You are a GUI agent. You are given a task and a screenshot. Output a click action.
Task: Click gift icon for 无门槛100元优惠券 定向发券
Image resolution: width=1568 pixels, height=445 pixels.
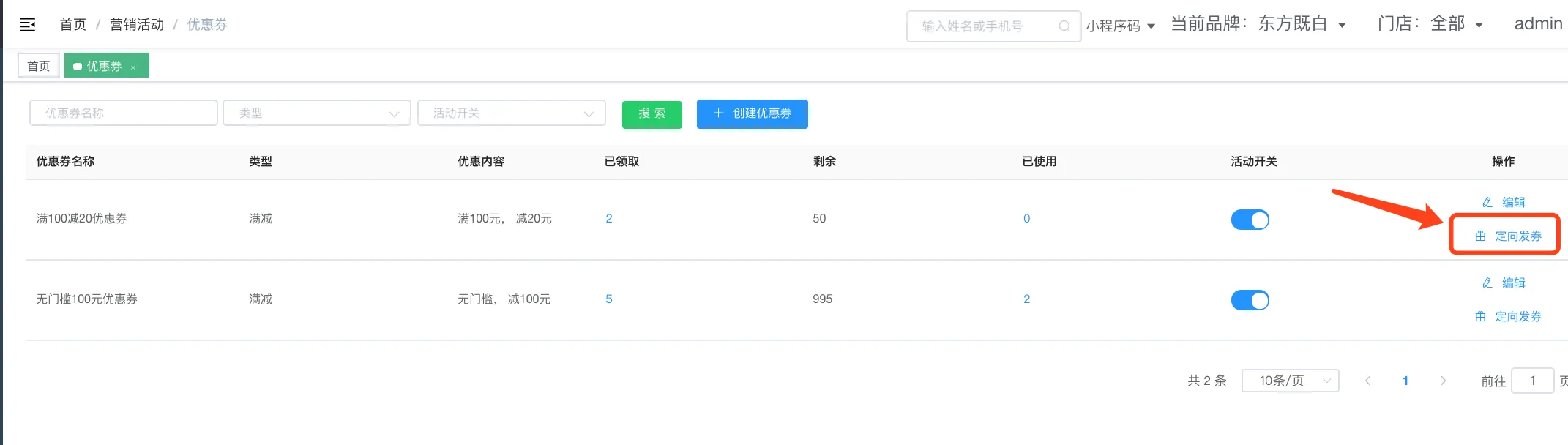(1480, 316)
